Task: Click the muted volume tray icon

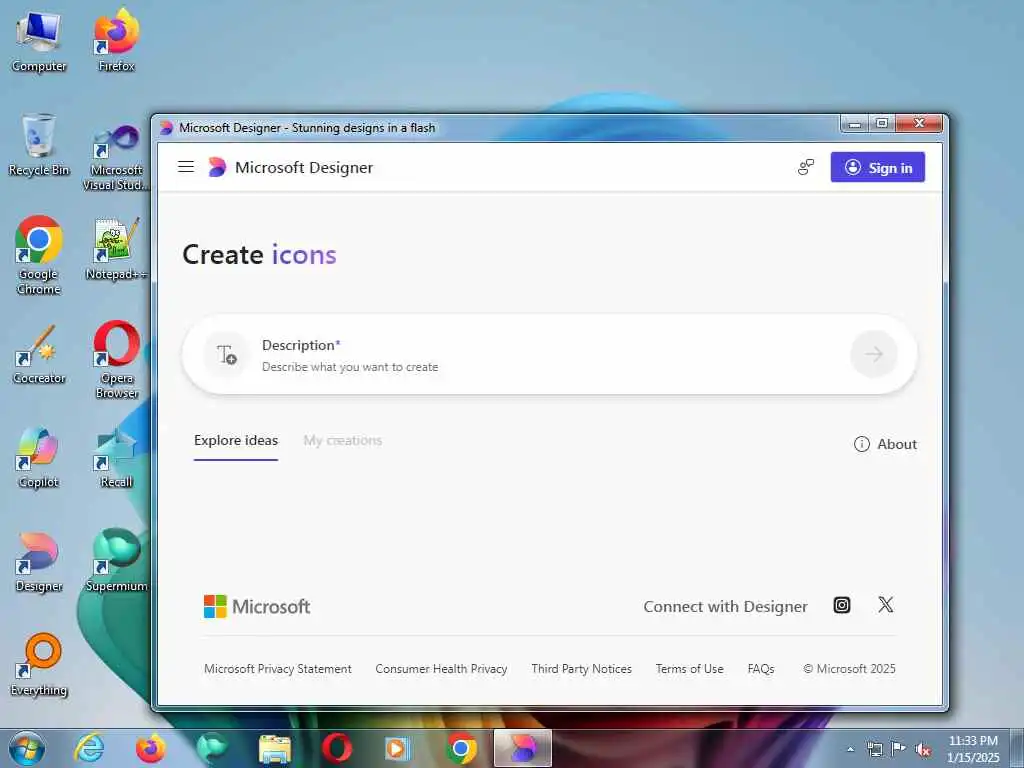Action: pos(923,750)
